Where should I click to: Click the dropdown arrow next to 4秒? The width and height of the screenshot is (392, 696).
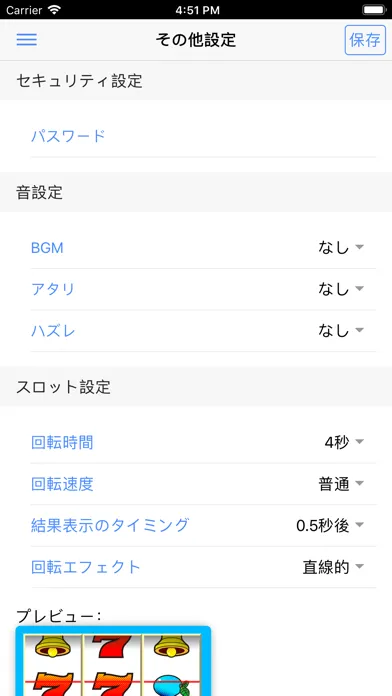[360, 442]
